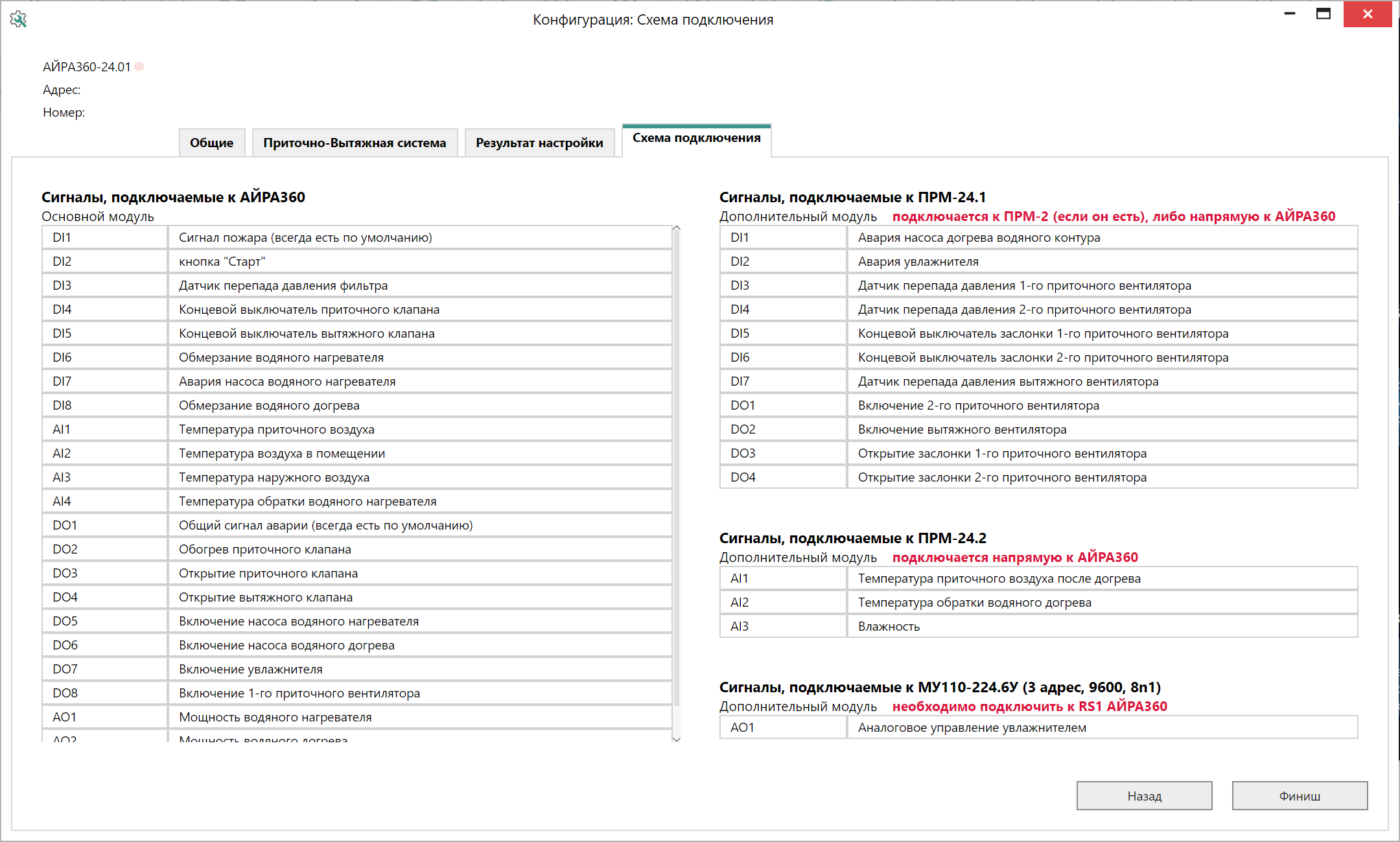
Task: Switch to the Общие tab
Action: coord(211,143)
